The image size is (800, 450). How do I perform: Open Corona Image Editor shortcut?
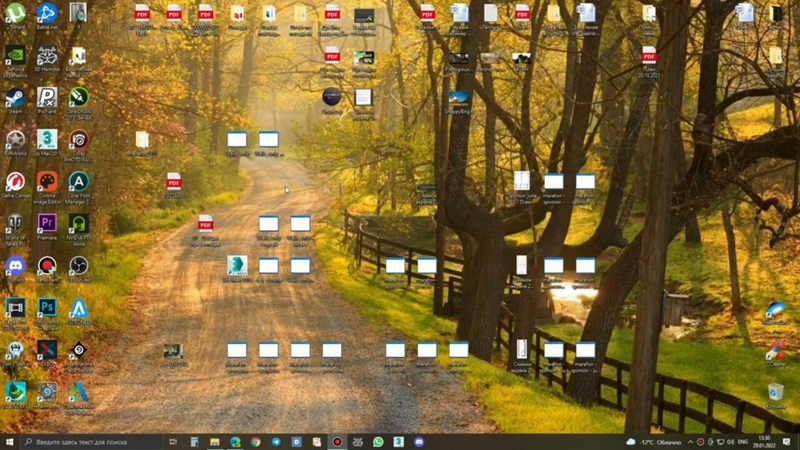click(x=47, y=188)
